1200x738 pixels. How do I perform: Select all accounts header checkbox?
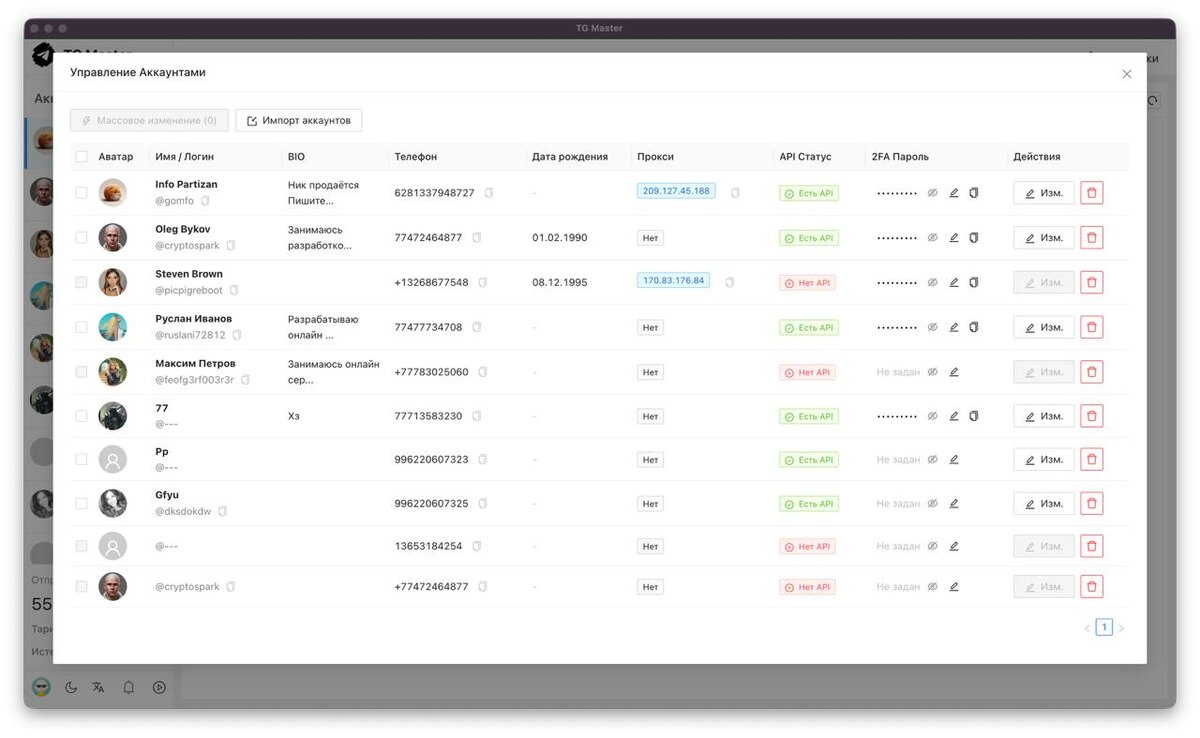tap(82, 156)
